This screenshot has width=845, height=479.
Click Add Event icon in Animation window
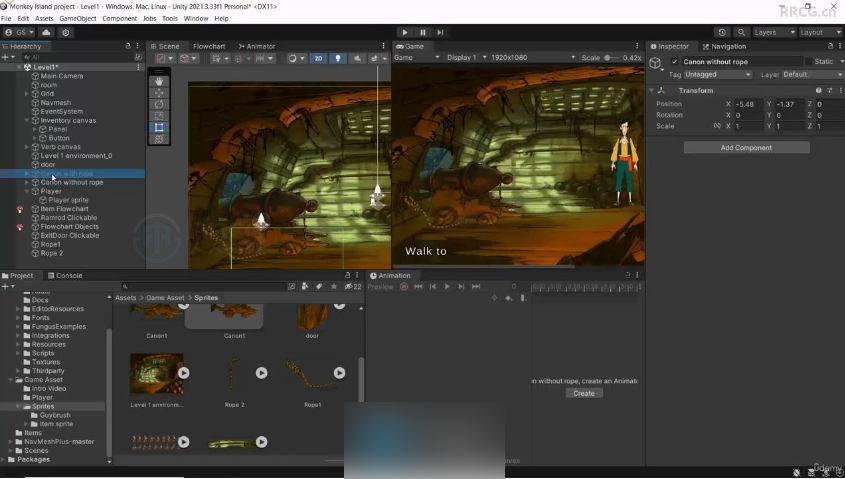click(523, 298)
